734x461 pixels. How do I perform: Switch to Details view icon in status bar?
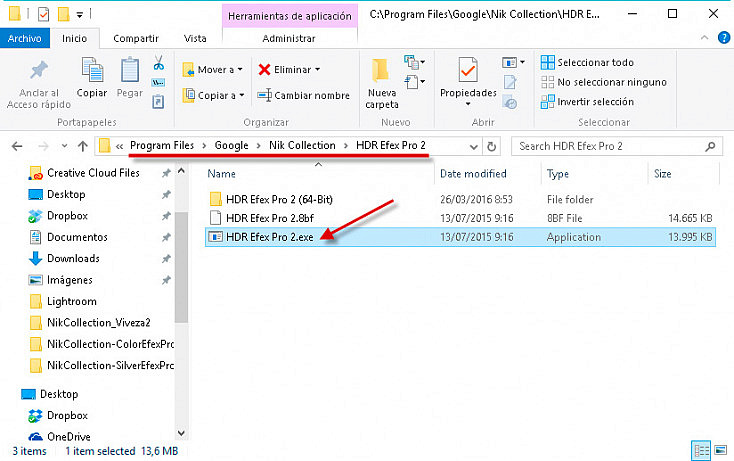pyautogui.click(x=701, y=451)
